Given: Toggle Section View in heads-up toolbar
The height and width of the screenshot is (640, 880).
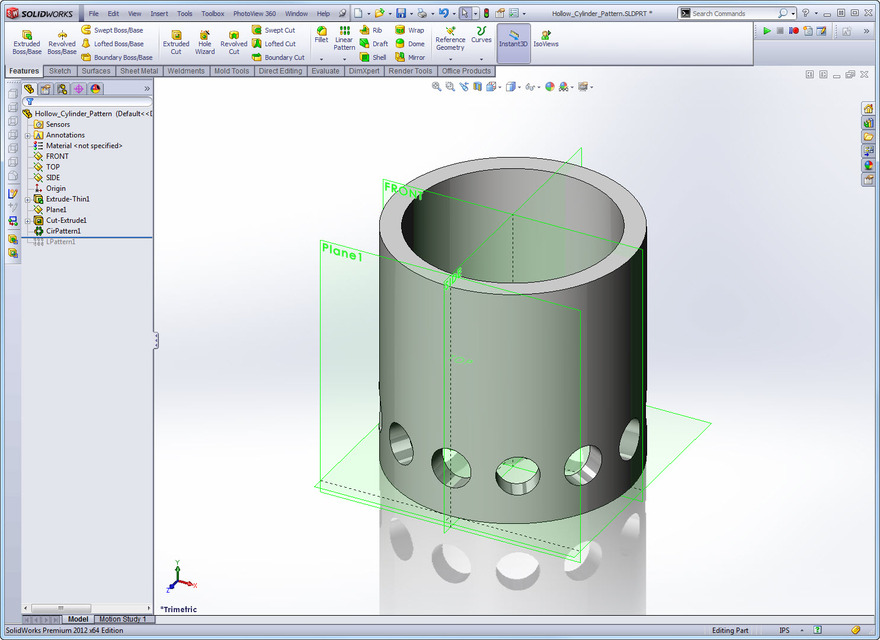Looking at the screenshot, I should click(477, 87).
